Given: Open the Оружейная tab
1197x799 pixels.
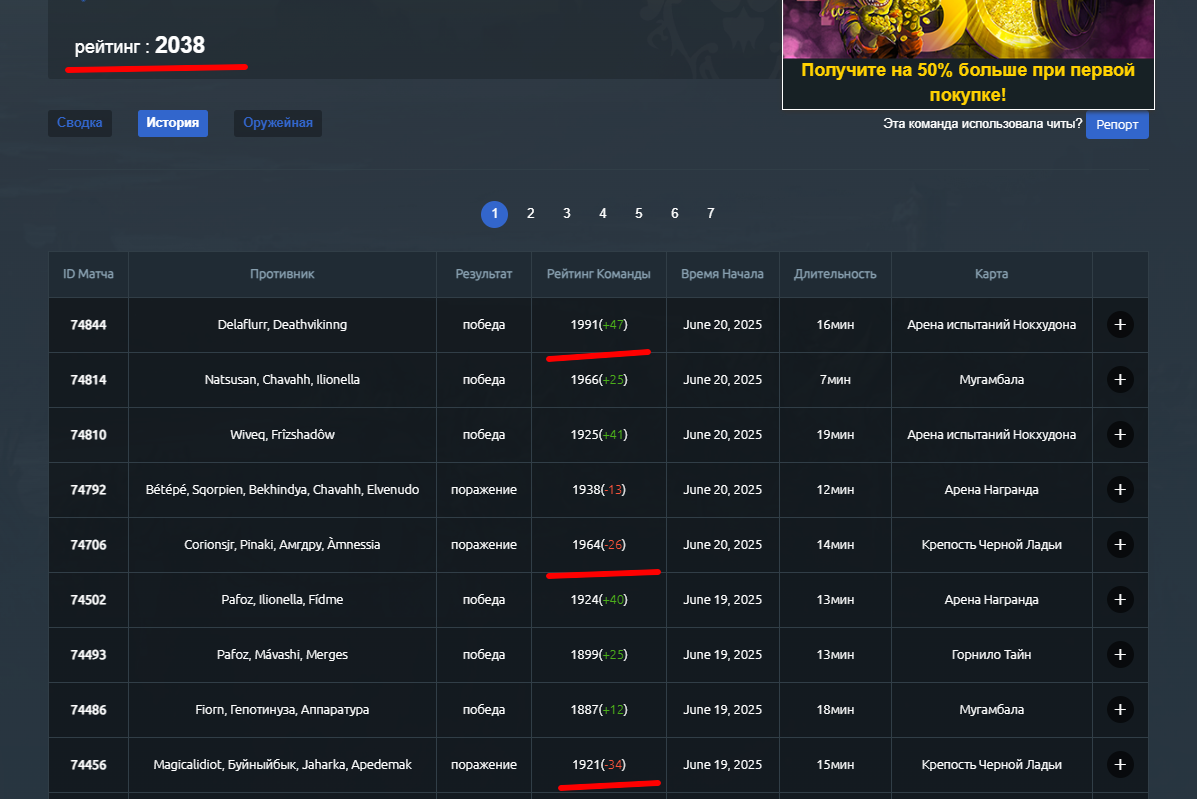Looking at the screenshot, I should tap(278, 123).
